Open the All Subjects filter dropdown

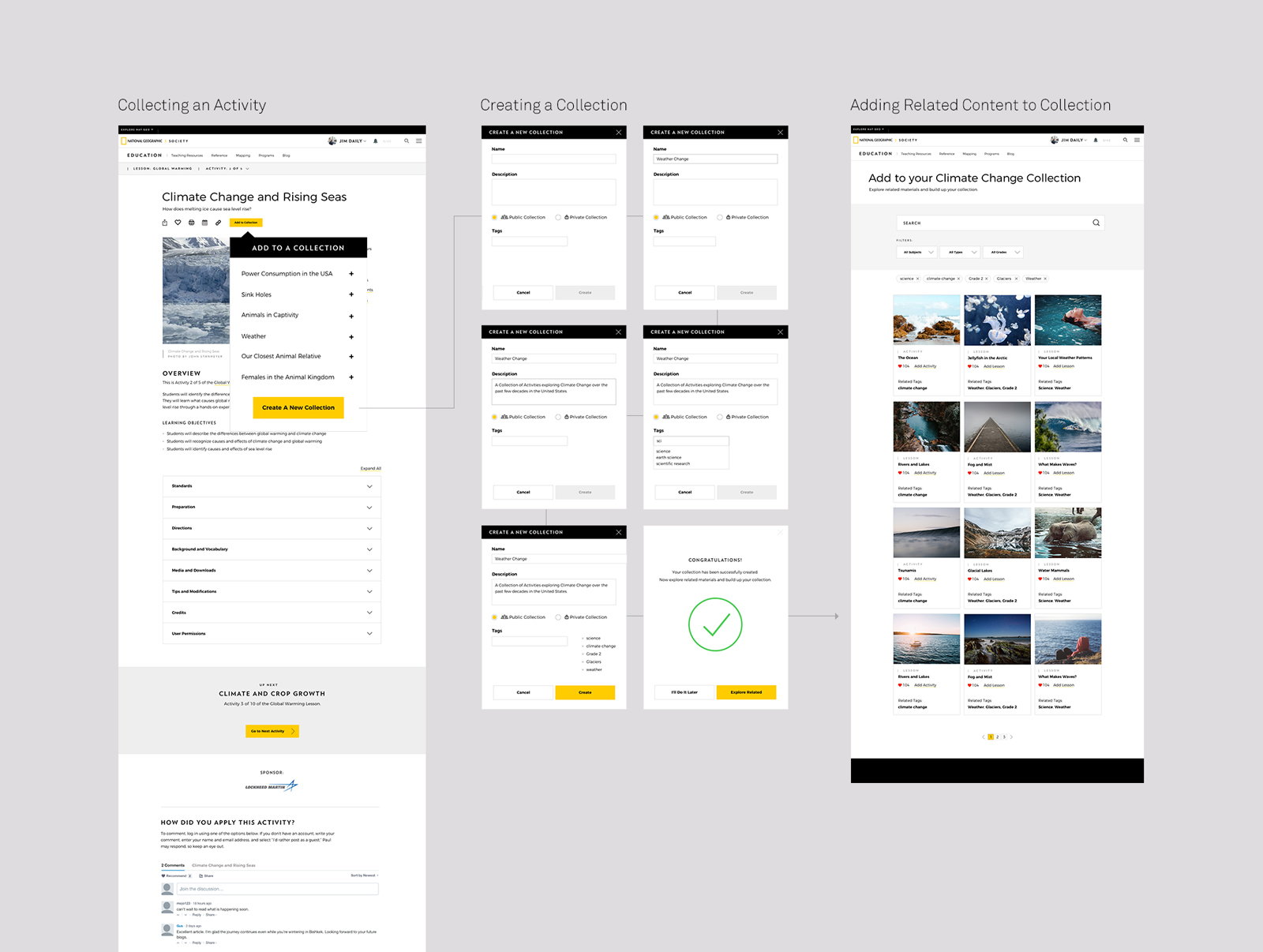[x=917, y=253]
